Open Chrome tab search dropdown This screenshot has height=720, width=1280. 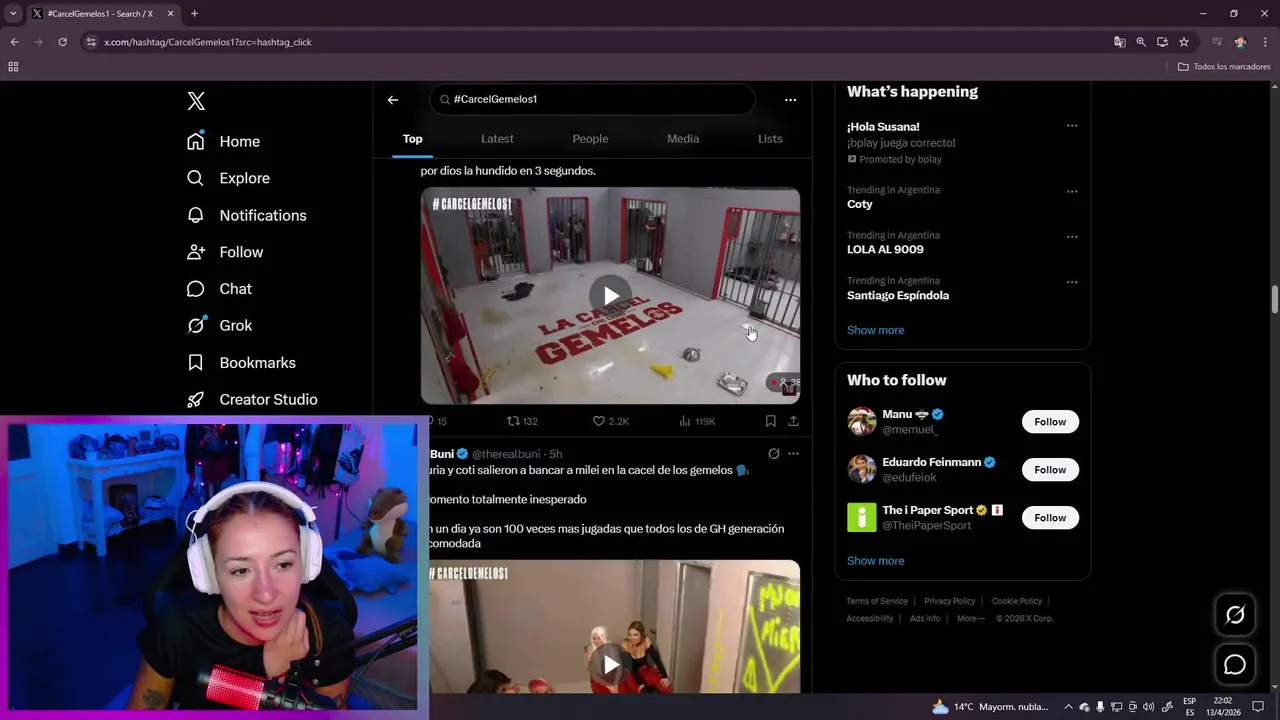[13, 14]
